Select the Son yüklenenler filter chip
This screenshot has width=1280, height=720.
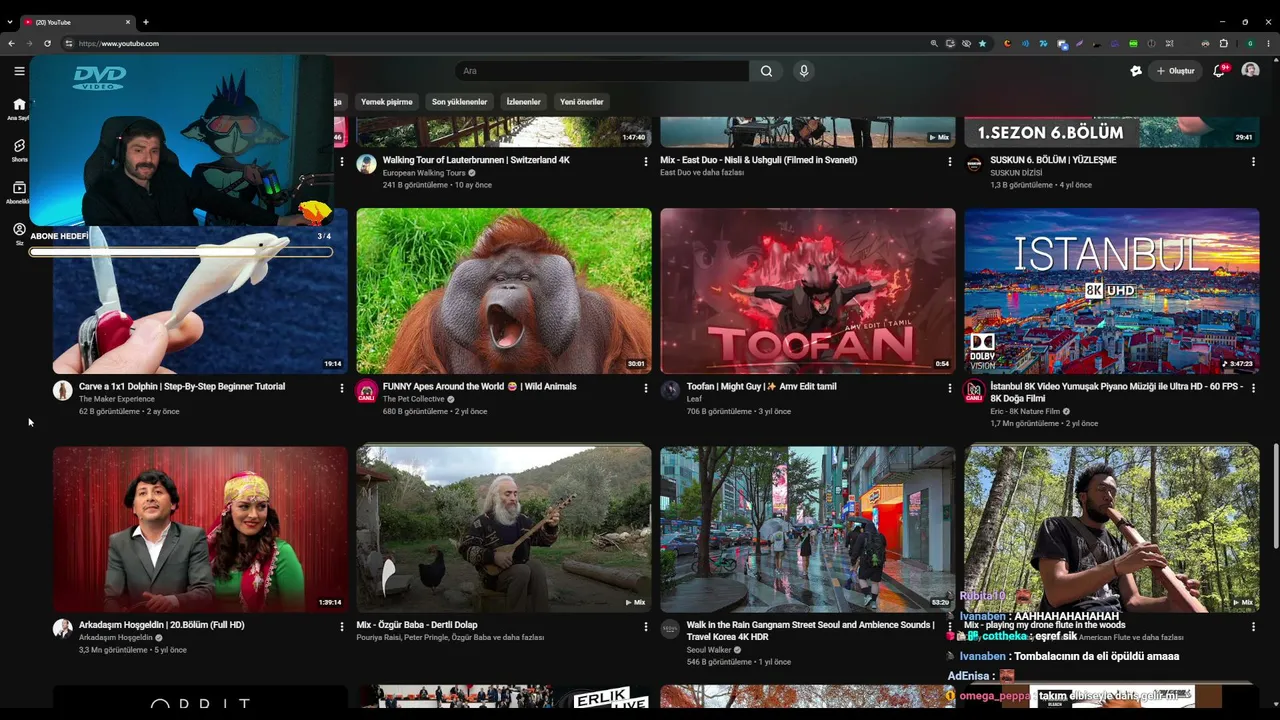tap(459, 102)
